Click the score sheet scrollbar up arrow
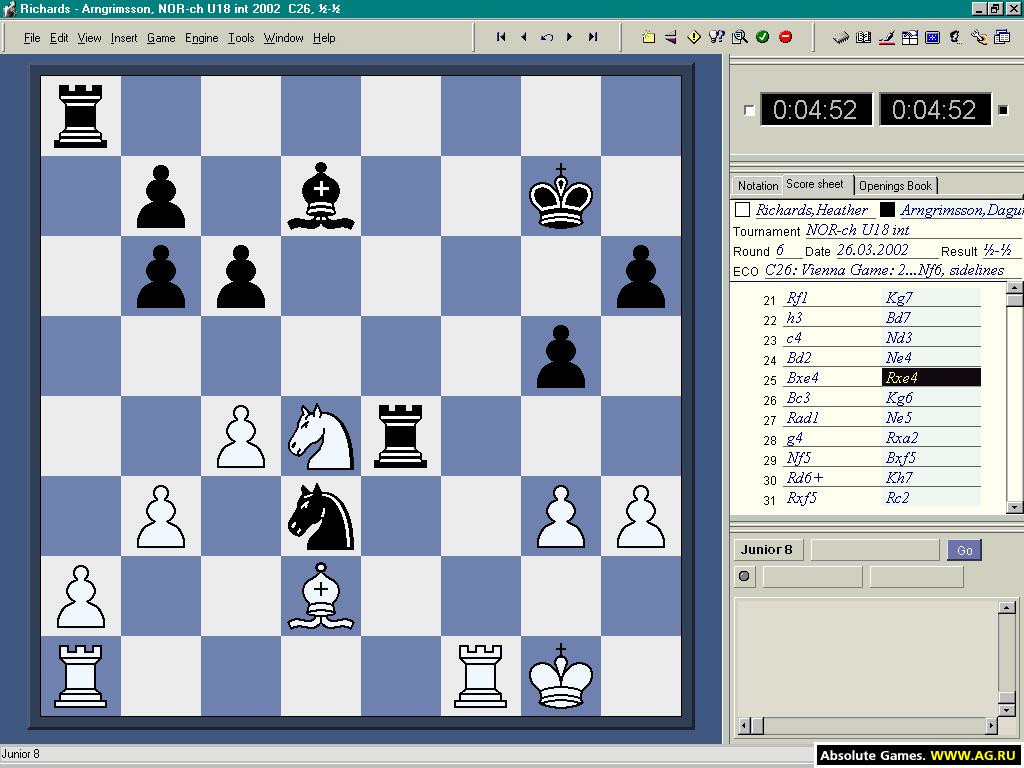Viewport: 1024px width, 768px height. 1015,287
